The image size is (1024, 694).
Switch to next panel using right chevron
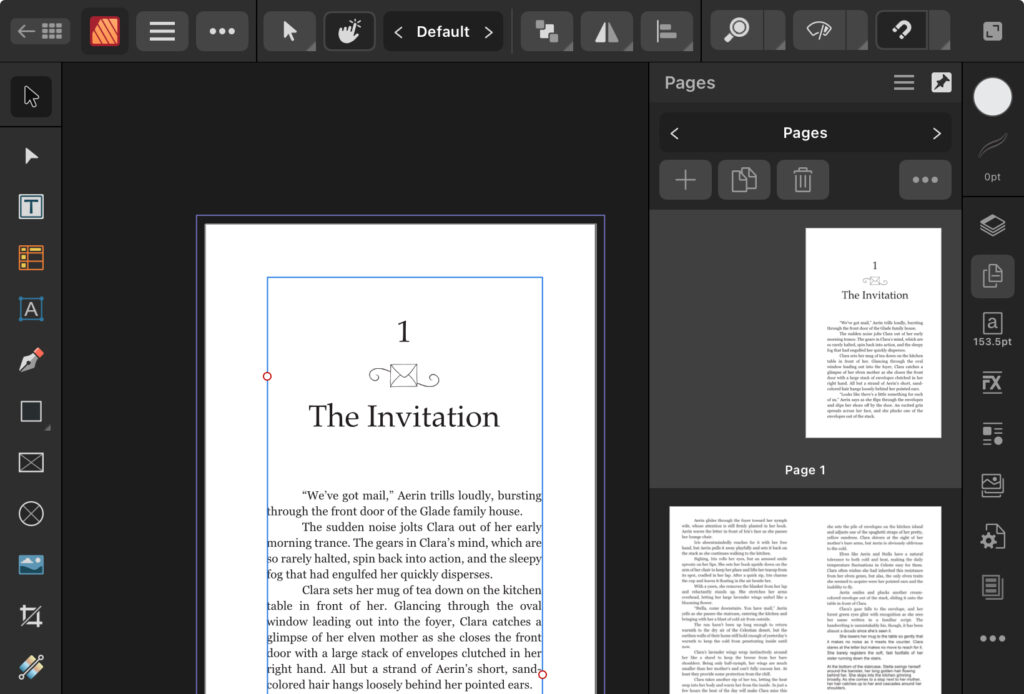[x=936, y=133]
